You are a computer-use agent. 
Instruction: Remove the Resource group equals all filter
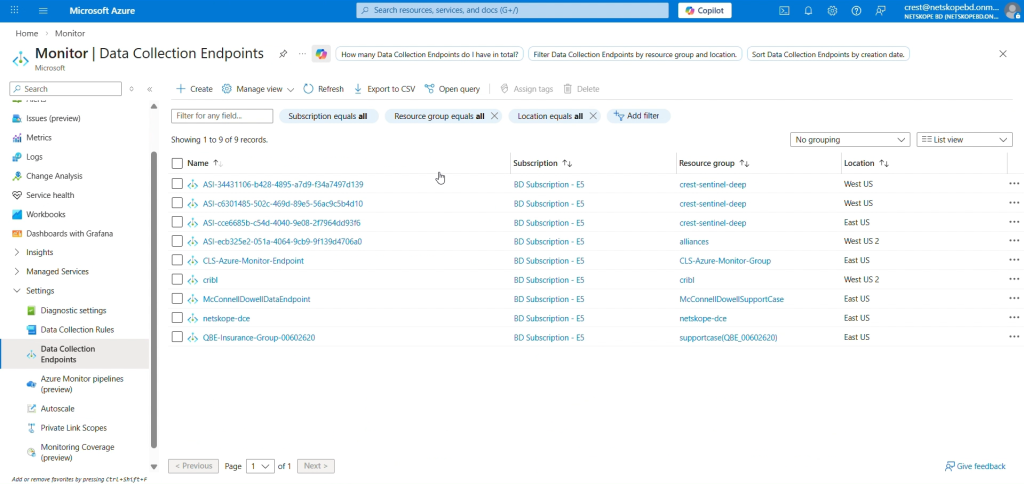(494, 116)
